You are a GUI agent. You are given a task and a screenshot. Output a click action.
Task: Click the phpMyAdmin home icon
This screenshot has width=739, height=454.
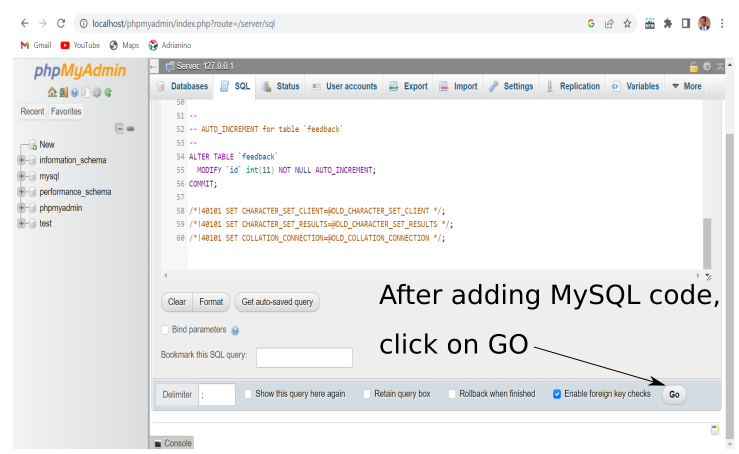point(52,92)
